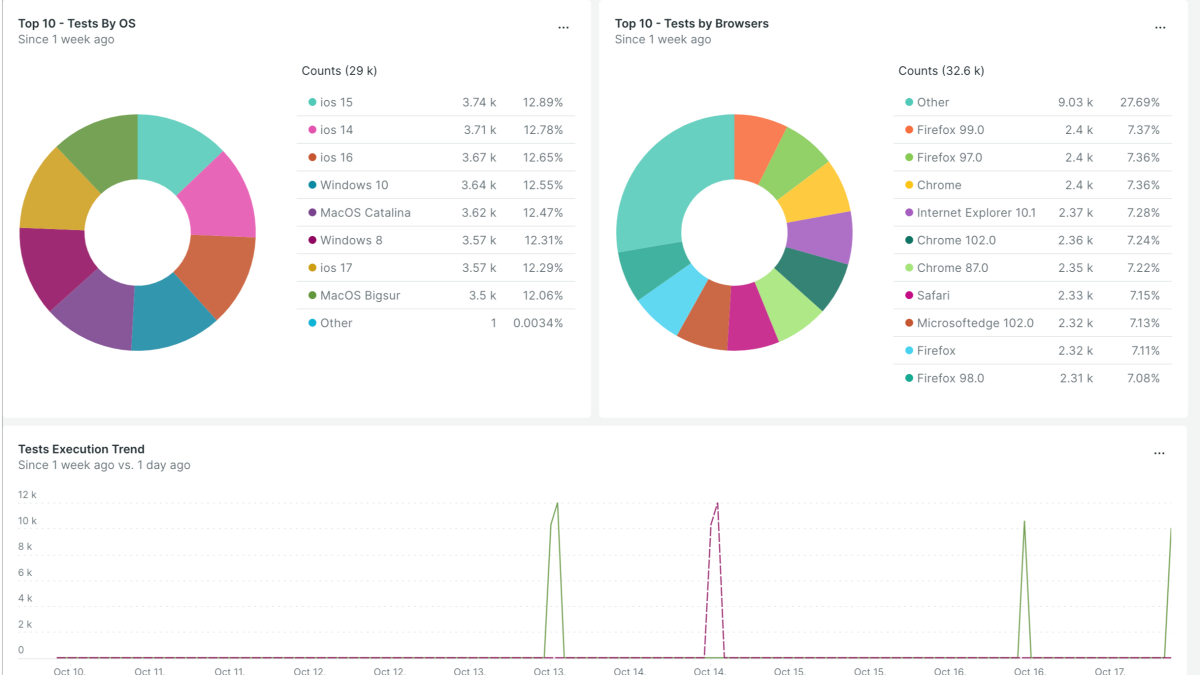Screen dimensions: 1200x675
Task: Open options menu for Tests by Browsers widget
Action: point(1160,28)
